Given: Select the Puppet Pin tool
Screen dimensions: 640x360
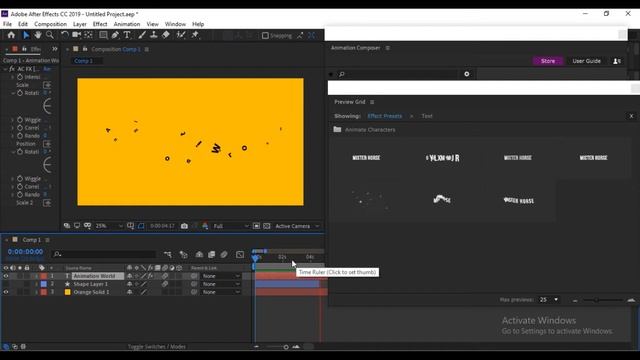Looking at the screenshot, I should pos(195,35).
